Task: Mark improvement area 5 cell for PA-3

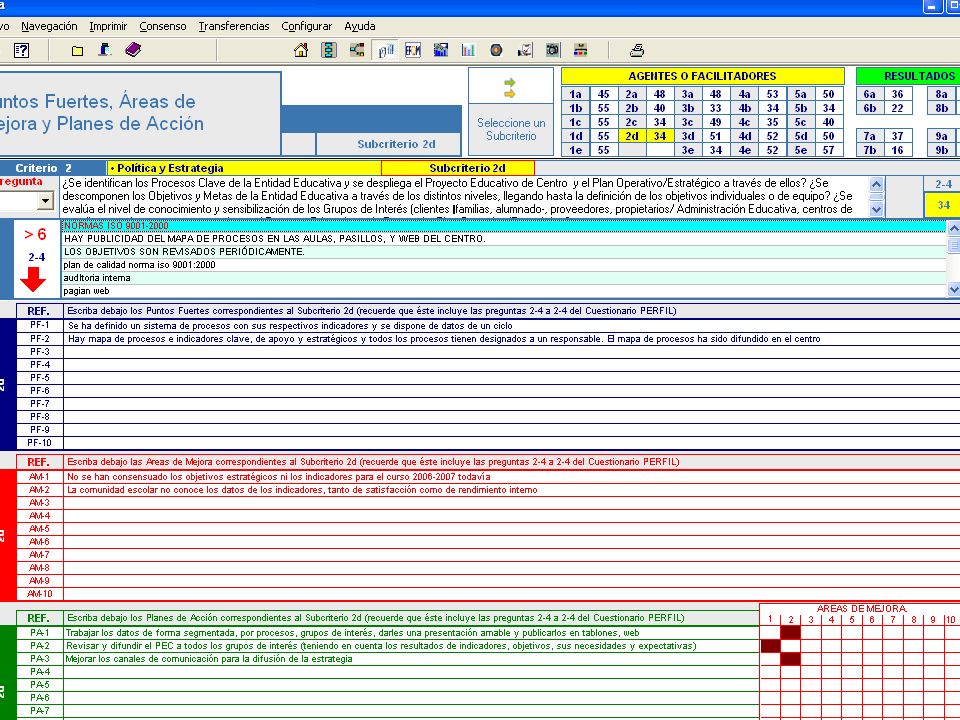Action: point(852,659)
